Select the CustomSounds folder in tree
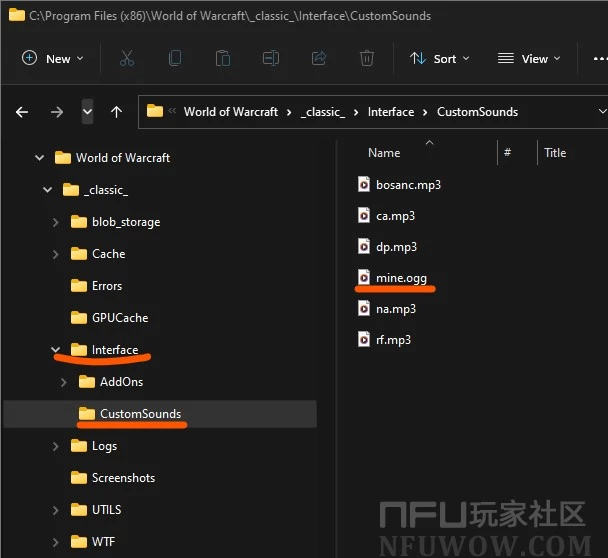Viewport: 608px width, 558px height. pos(140,414)
